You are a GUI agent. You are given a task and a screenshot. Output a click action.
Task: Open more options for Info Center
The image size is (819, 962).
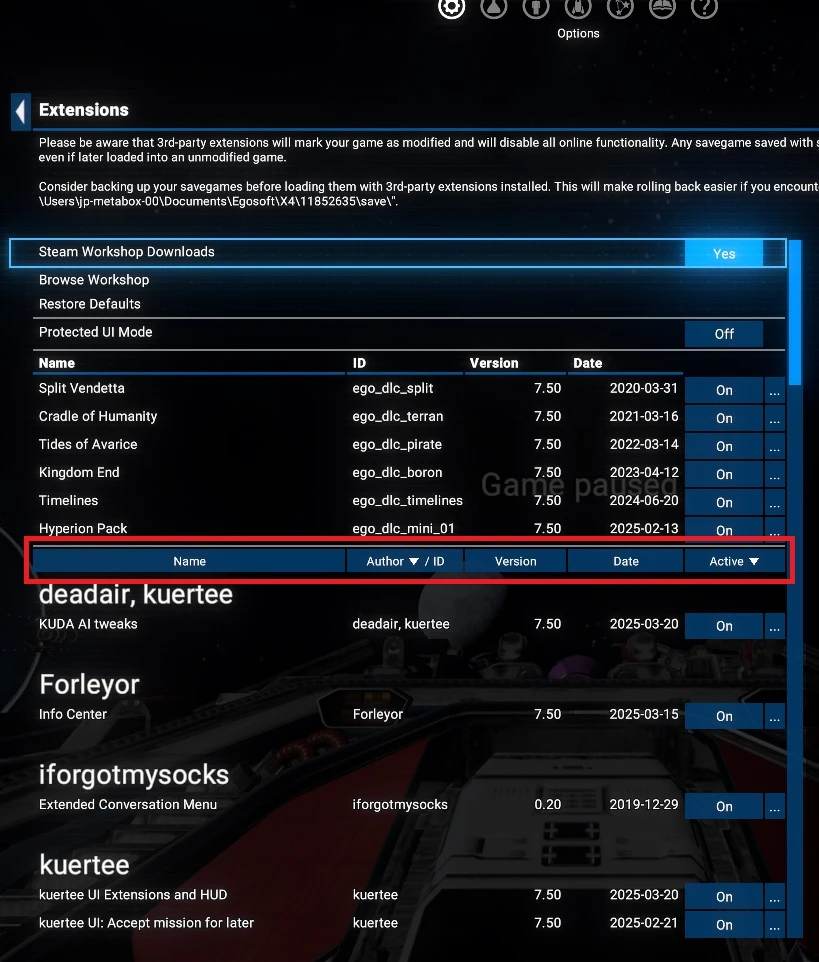775,717
